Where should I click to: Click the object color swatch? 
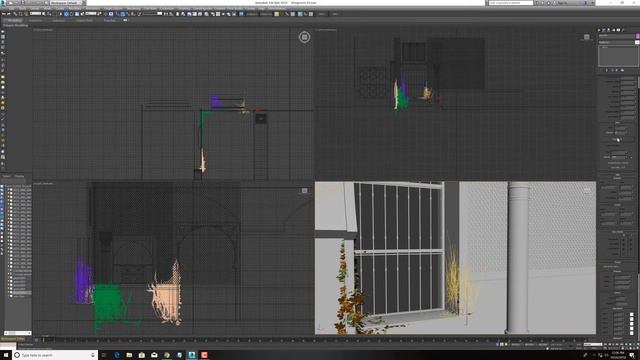(x=638, y=36)
